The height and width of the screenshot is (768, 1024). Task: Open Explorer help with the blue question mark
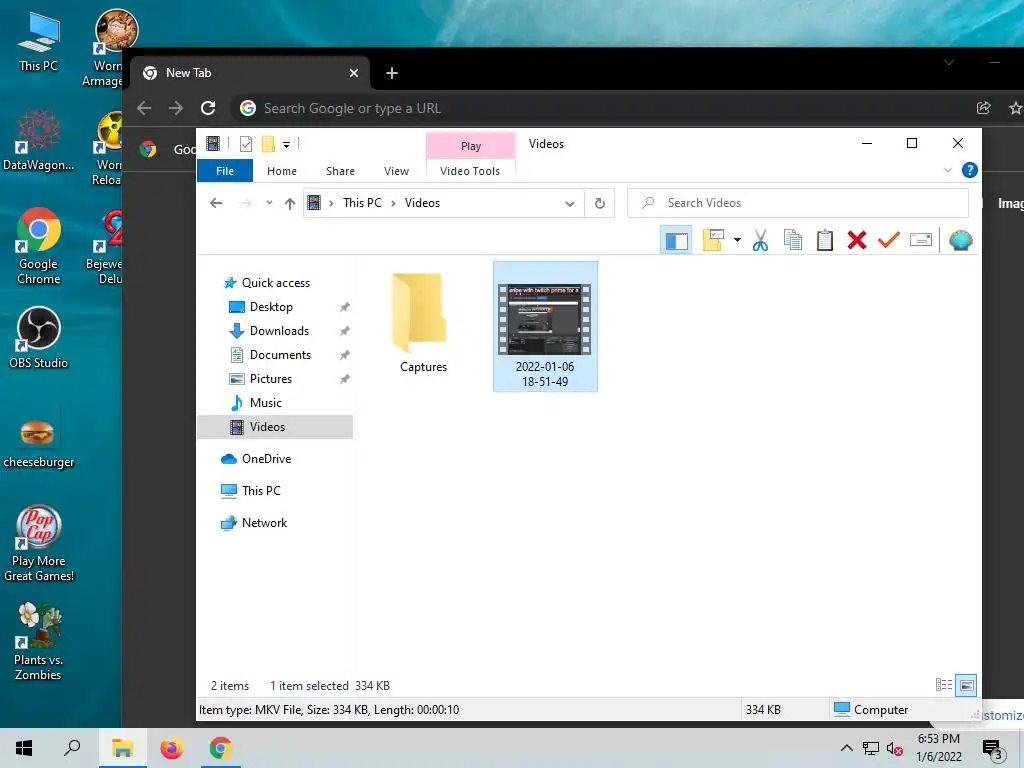[970, 170]
